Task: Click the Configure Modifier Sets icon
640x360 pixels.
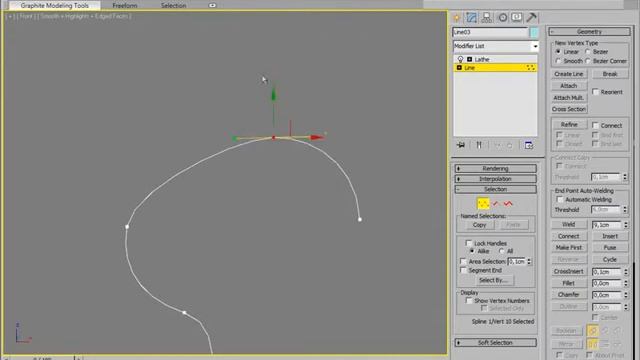Action: coord(529,145)
